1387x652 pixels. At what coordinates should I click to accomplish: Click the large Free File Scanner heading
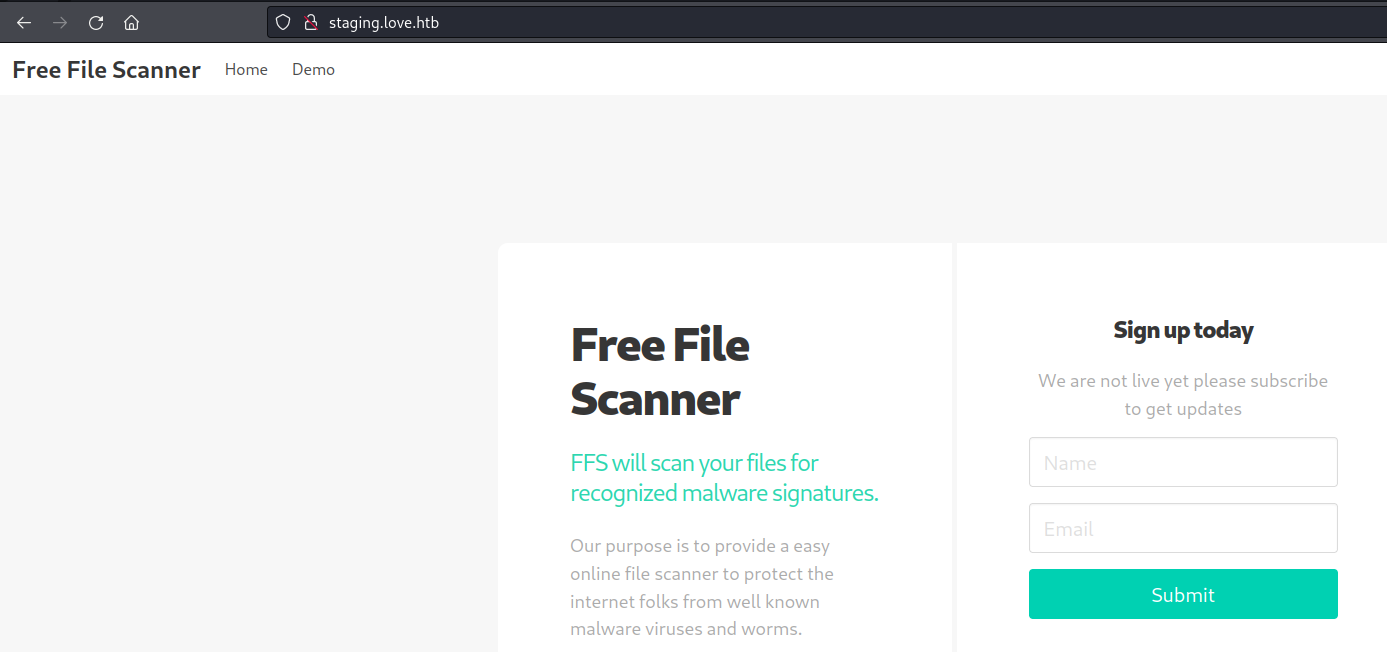click(x=659, y=372)
